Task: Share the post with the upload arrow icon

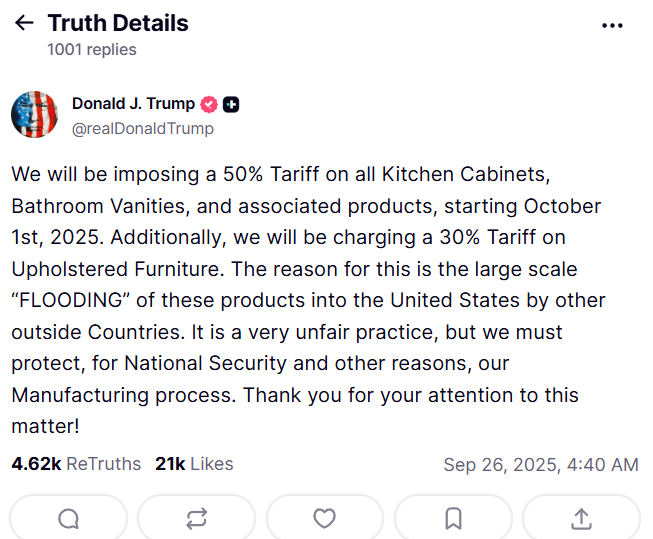Action: 581,518
